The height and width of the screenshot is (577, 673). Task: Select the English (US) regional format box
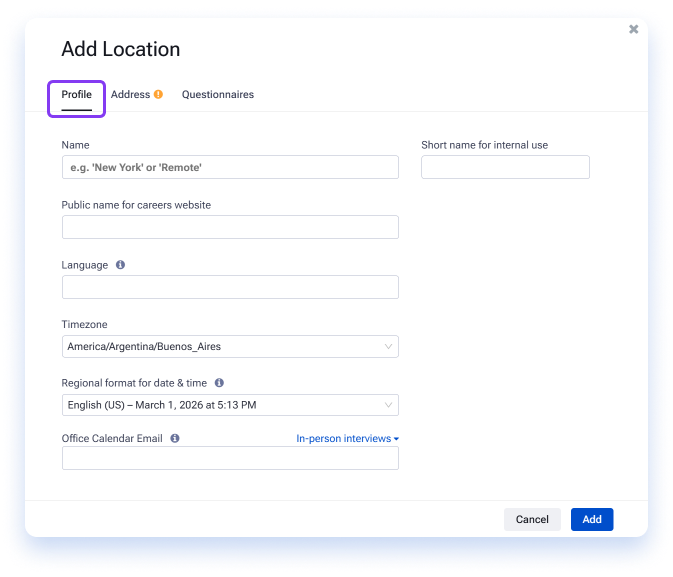[x=230, y=405]
